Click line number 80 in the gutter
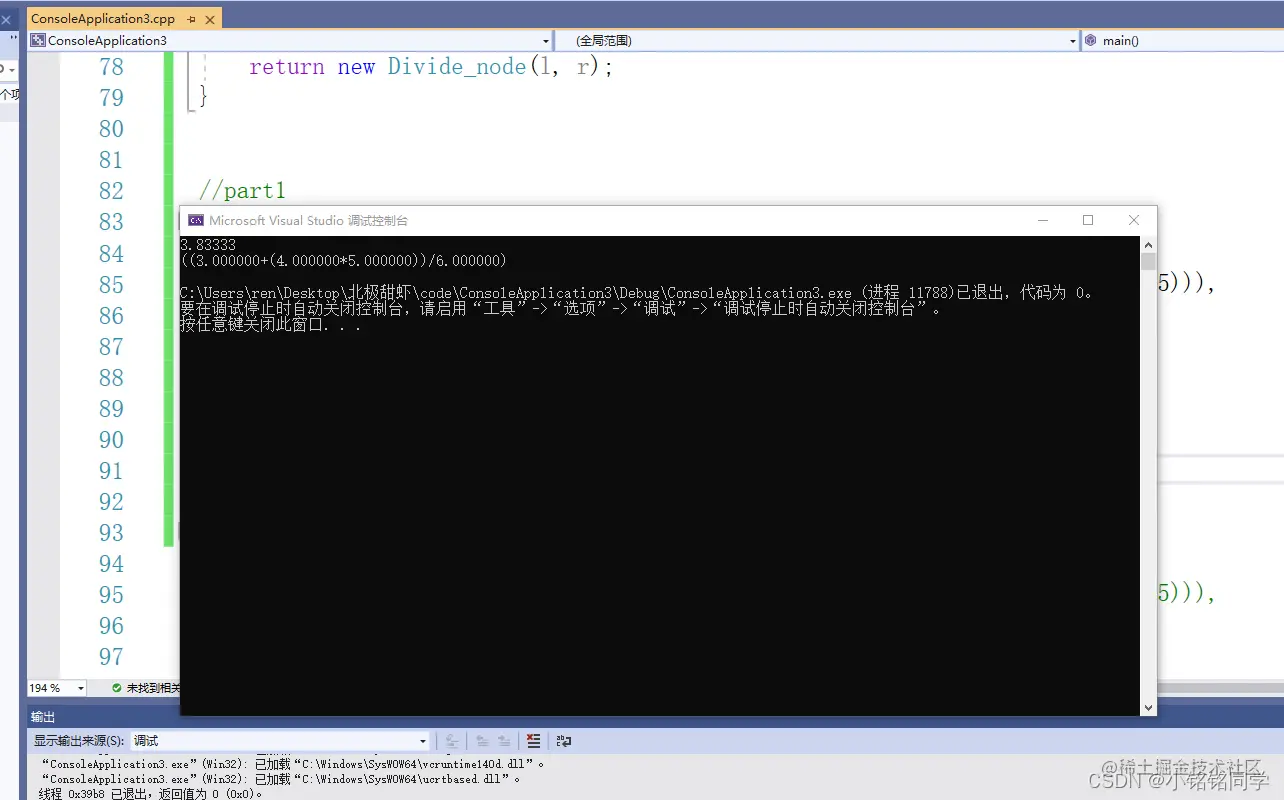The image size is (1284, 800). (x=111, y=129)
